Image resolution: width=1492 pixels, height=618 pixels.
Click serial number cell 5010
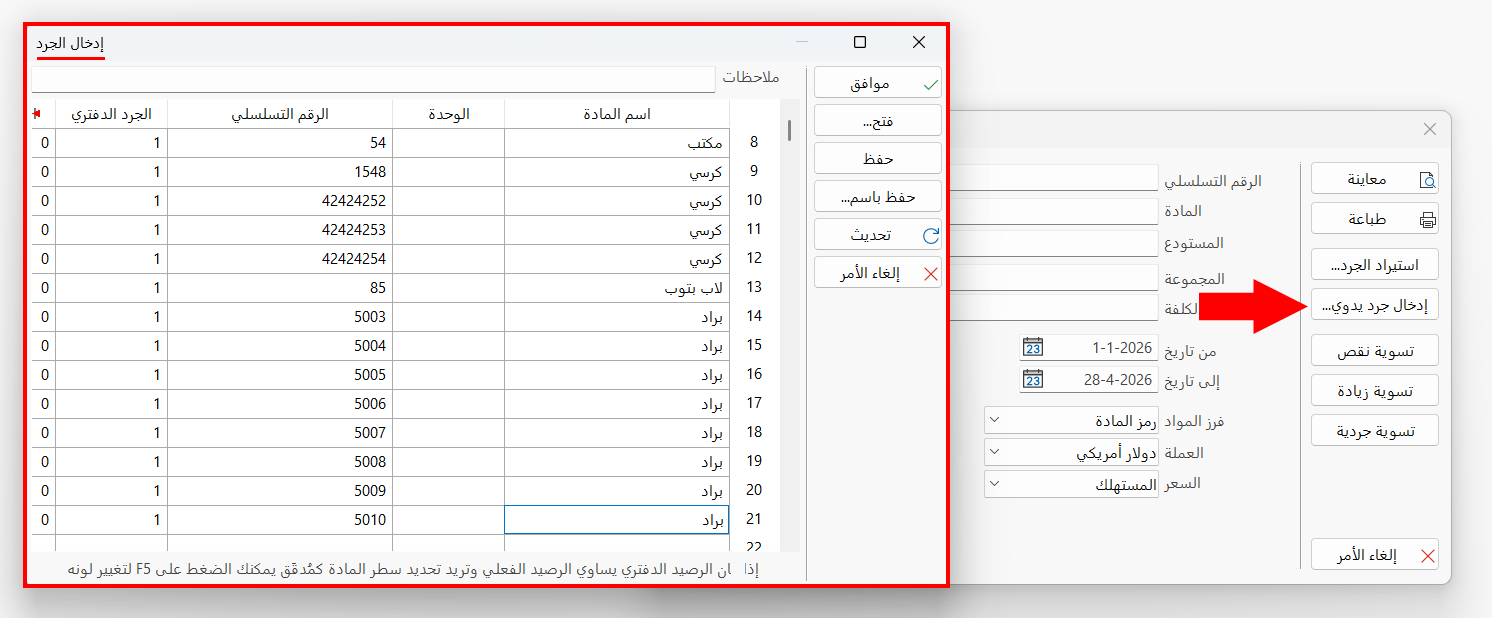280,520
